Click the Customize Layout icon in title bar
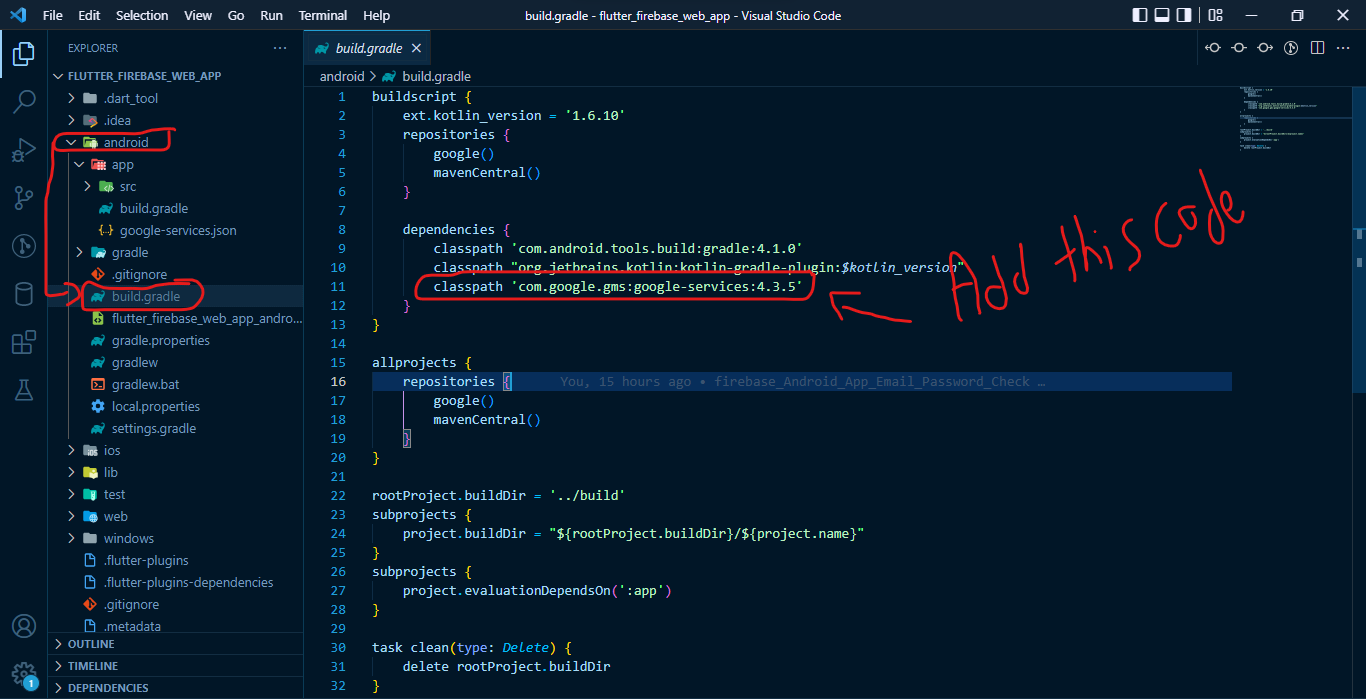The image size is (1366, 699). point(1215,15)
